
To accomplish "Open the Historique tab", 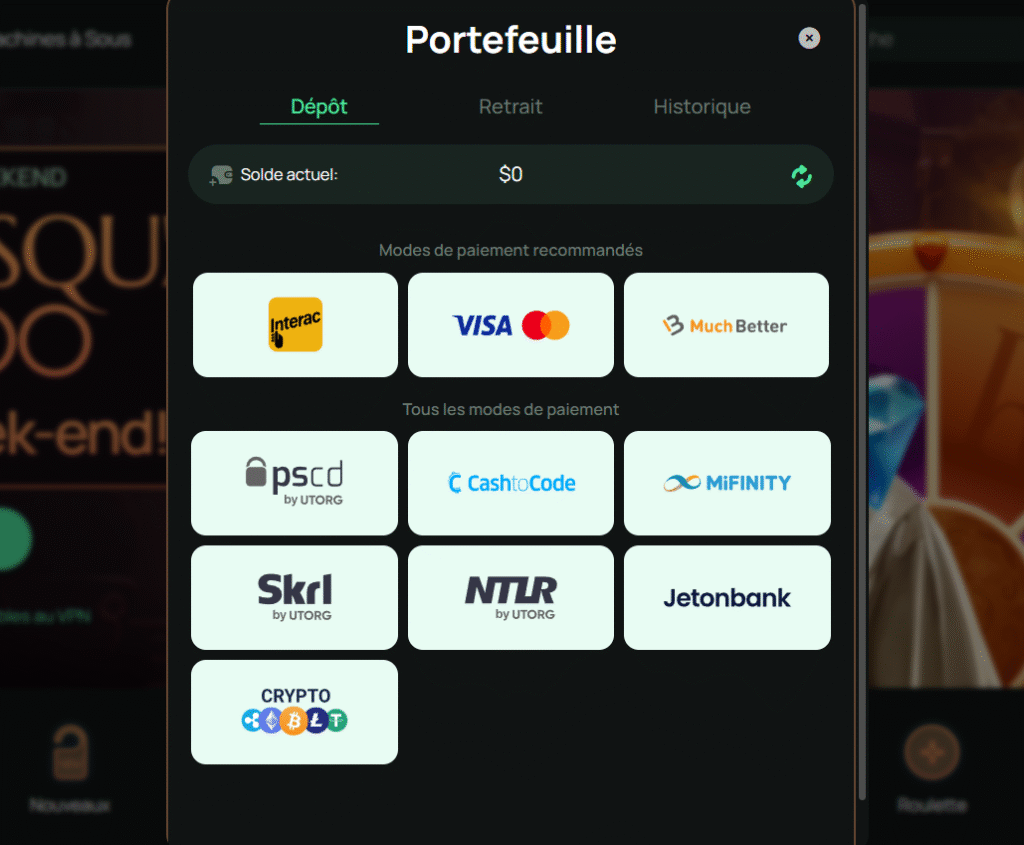I will [x=702, y=106].
